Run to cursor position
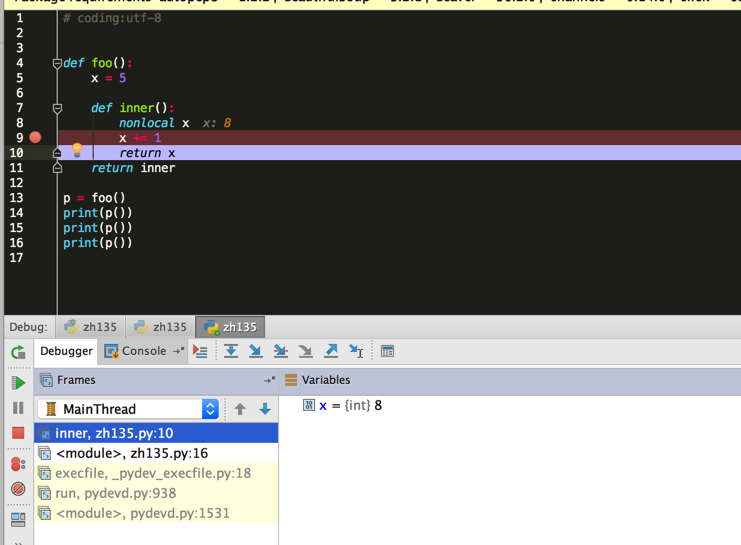This screenshot has height=545, width=741. [356, 351]
